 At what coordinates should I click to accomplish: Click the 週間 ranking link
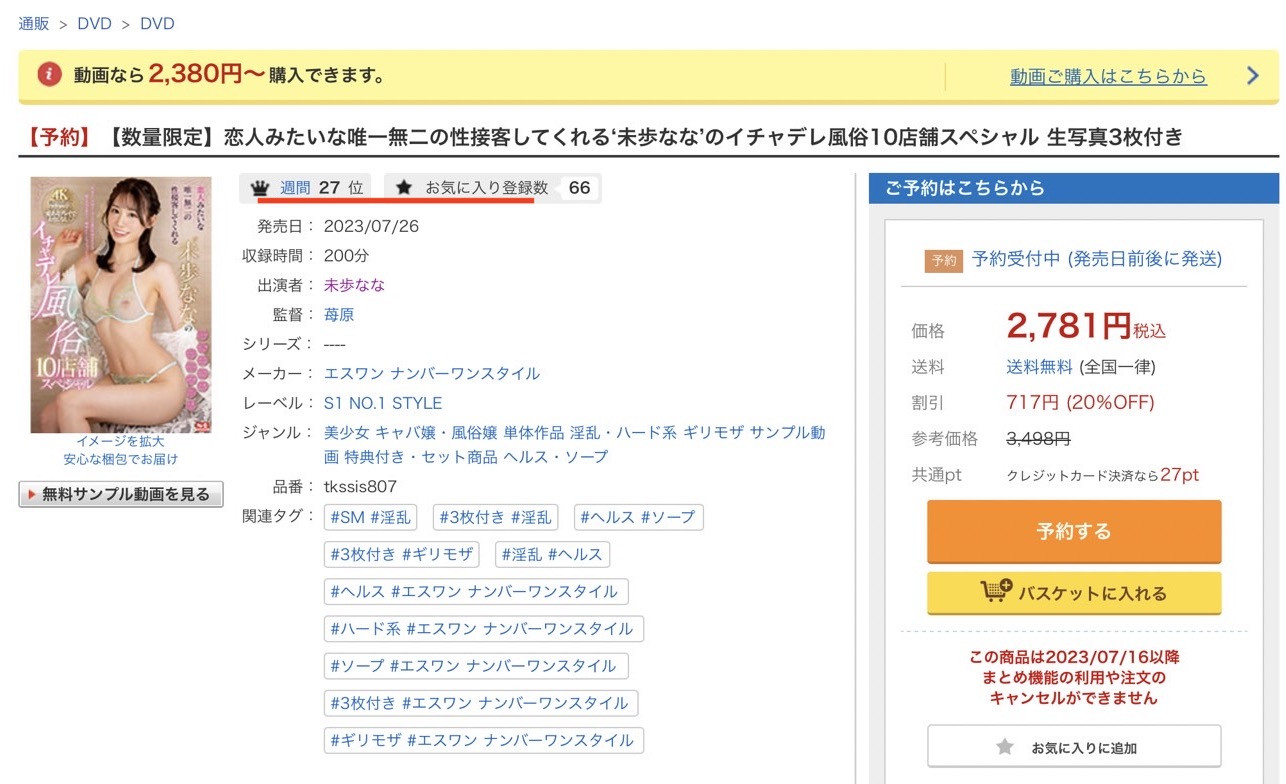[295, 187]
